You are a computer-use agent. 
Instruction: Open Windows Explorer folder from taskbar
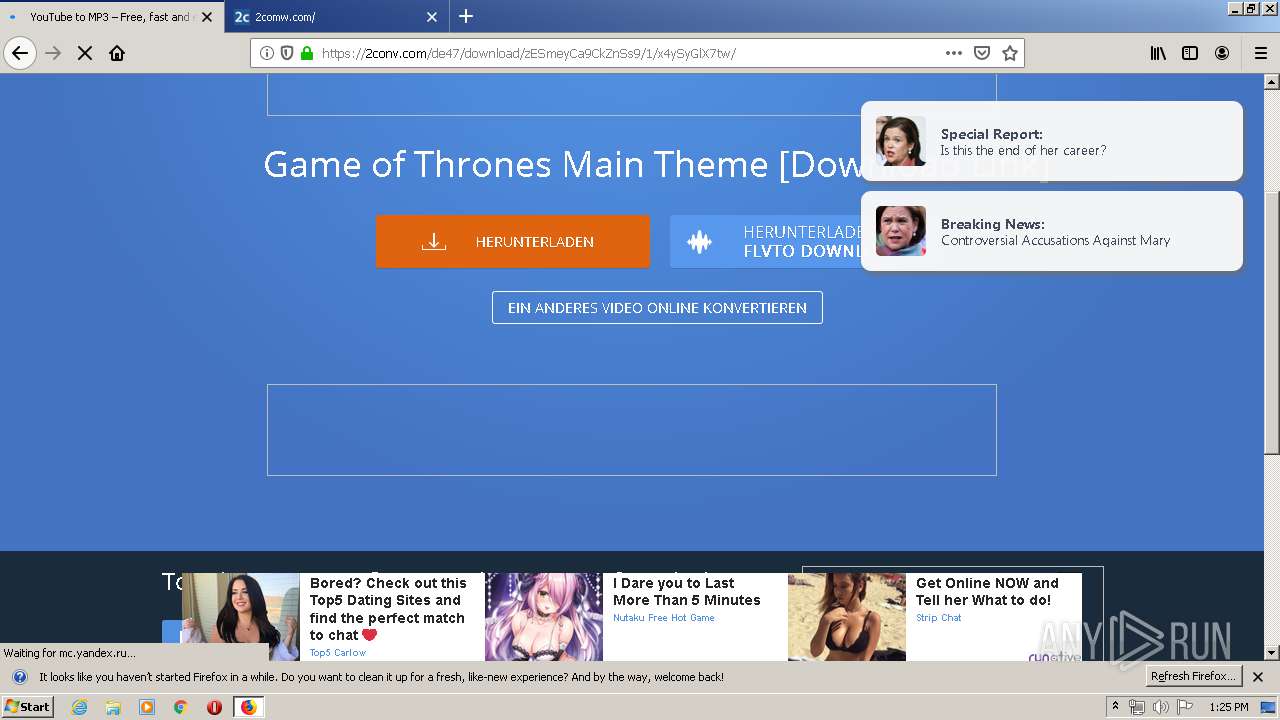[x=113, y=707]
